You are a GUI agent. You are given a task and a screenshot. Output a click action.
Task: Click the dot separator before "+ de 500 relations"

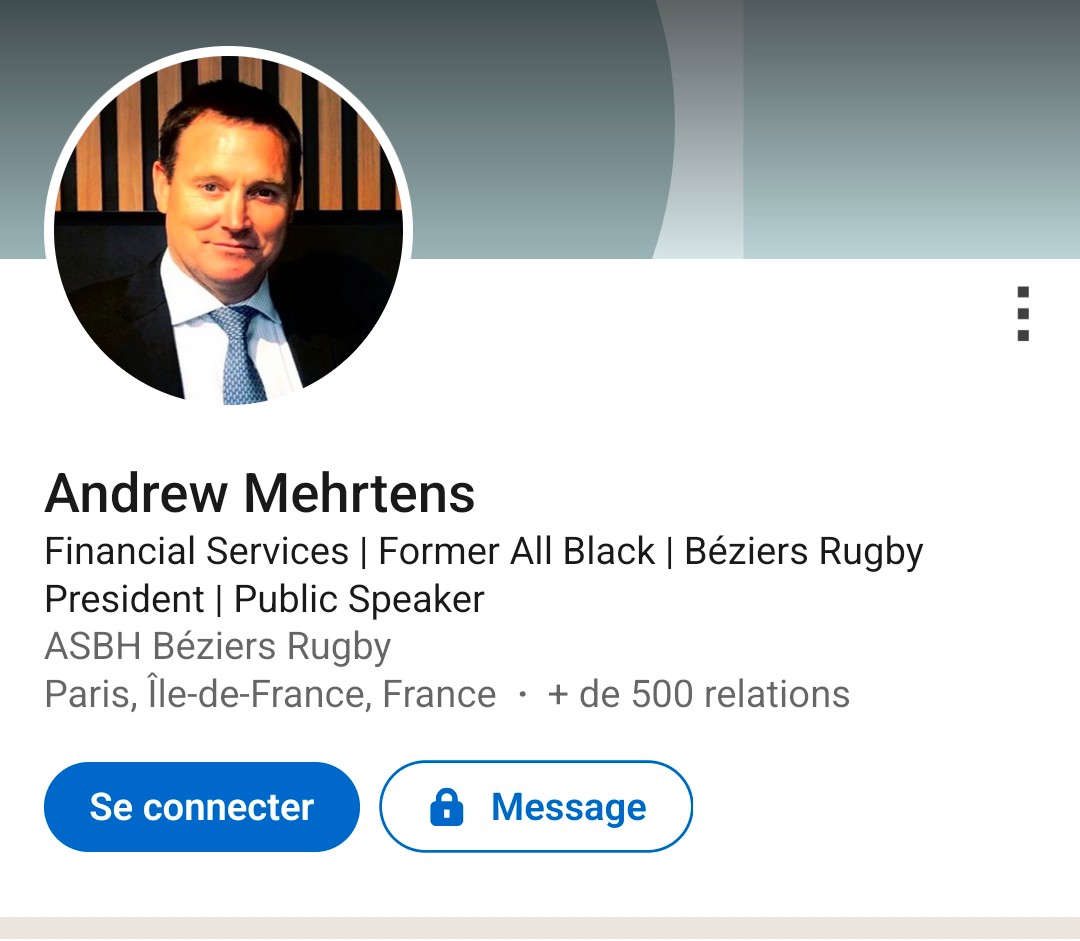click(522, 695)
